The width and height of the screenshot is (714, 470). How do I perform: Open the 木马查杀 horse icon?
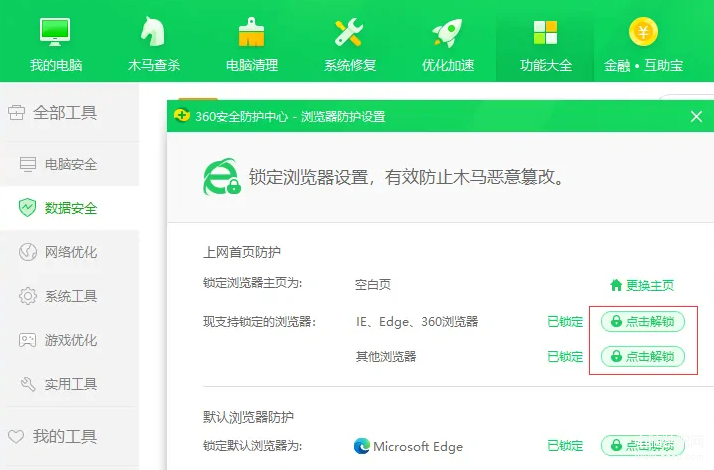pyautogui.click(x=153, y=32)
